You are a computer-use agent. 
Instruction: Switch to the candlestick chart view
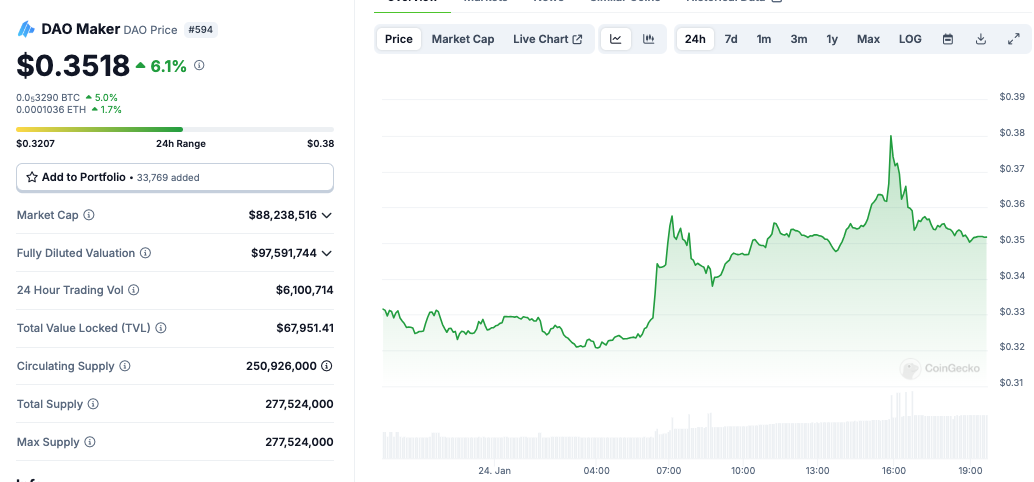(649, 39)
